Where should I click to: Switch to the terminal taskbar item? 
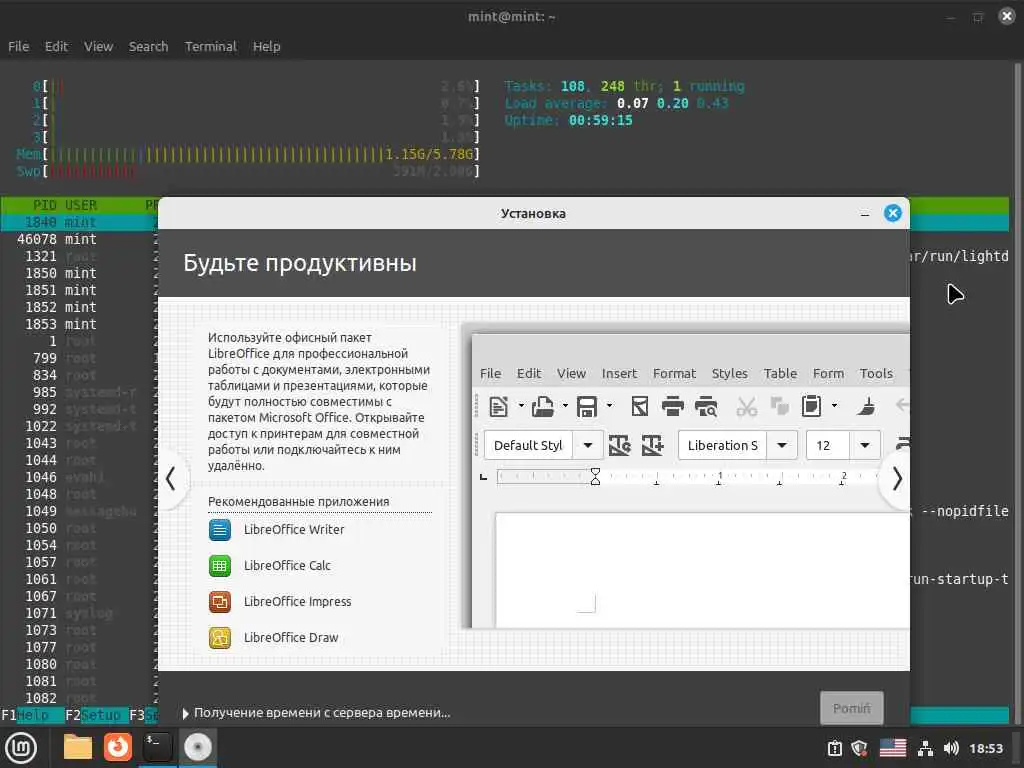click(157, 748)
